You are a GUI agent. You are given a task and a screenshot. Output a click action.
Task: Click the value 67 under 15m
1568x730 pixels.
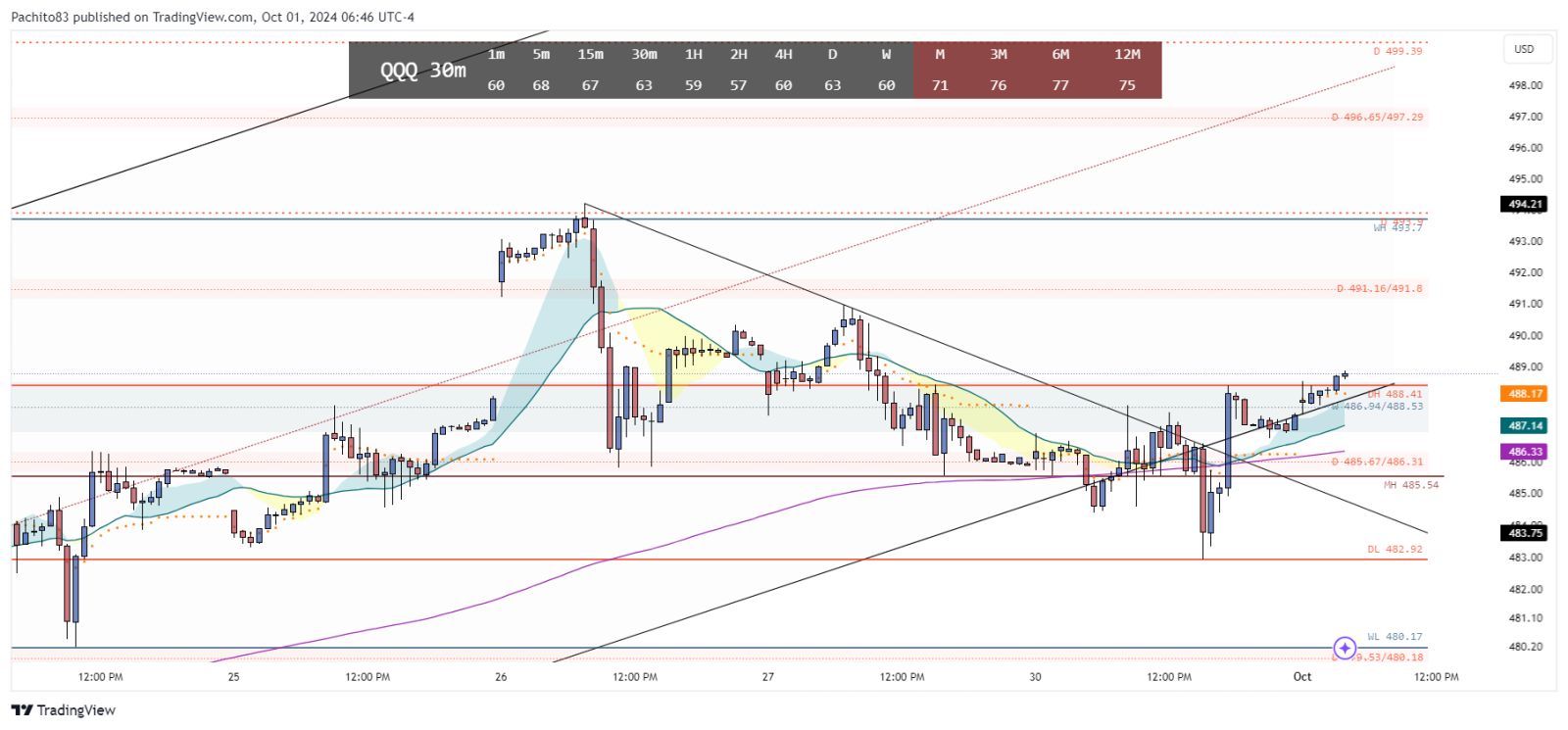pyautogui.click(x=590, y=86)
